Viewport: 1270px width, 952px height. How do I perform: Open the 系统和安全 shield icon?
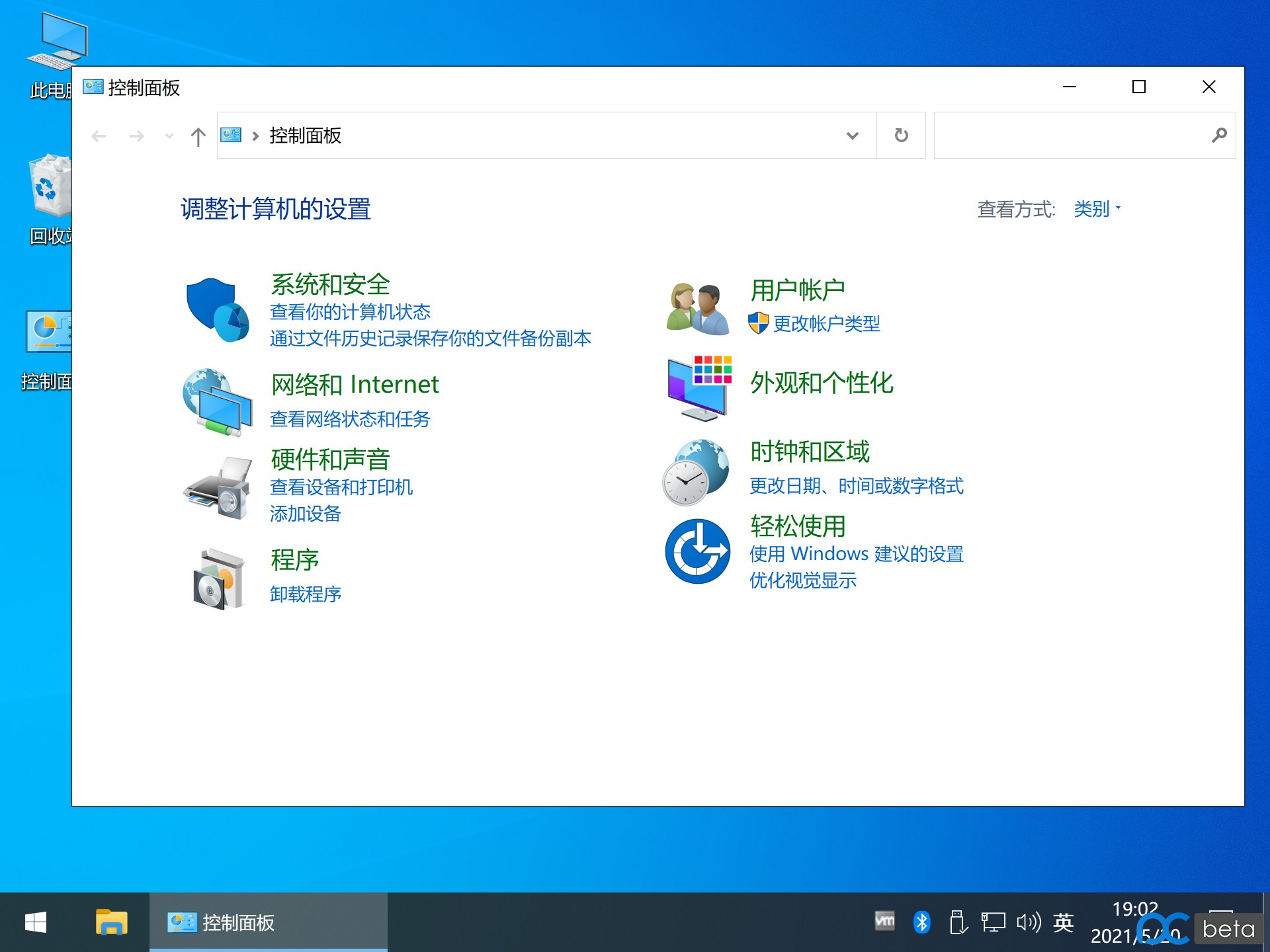(218, 309)
